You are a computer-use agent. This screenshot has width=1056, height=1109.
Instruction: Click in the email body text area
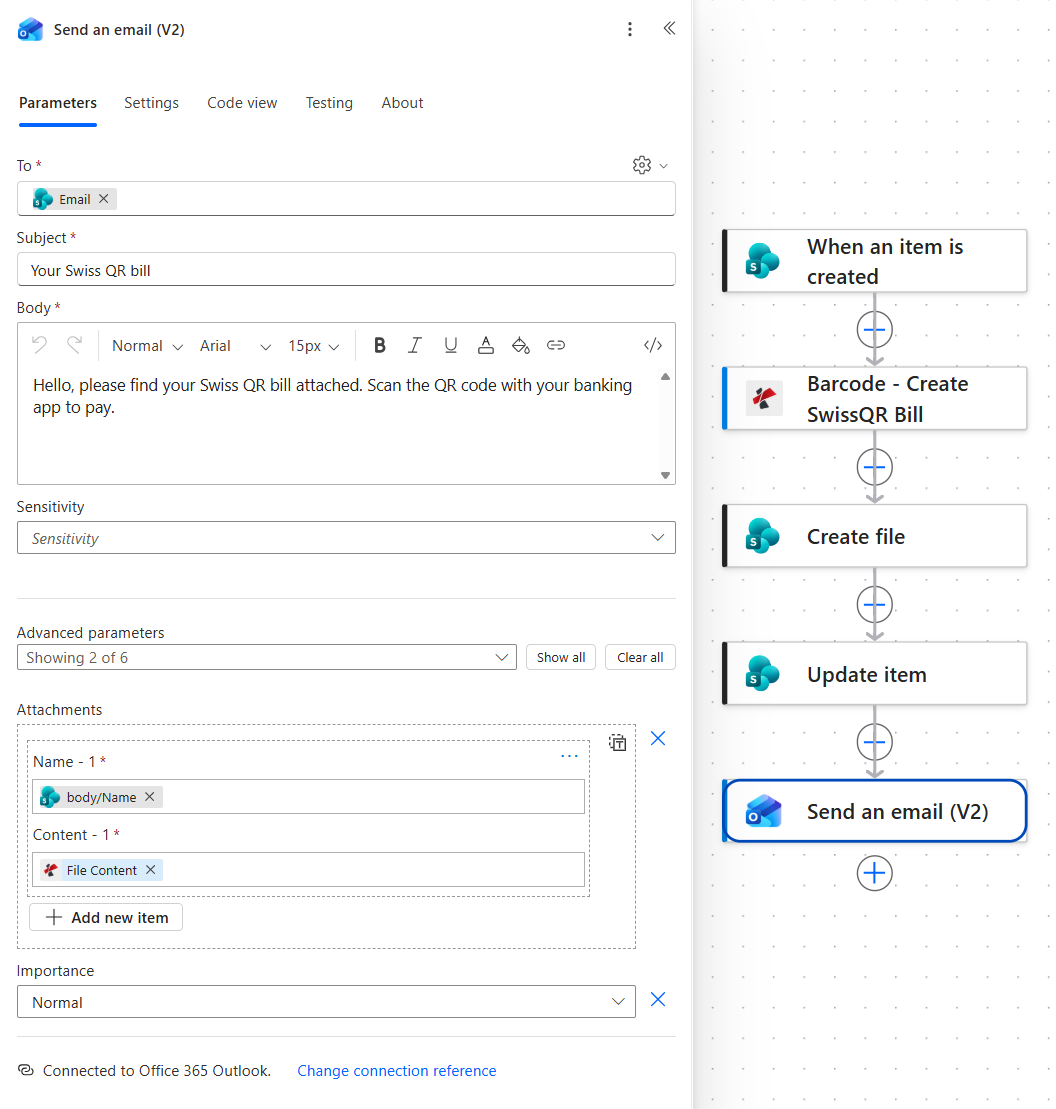coord(338,426)
